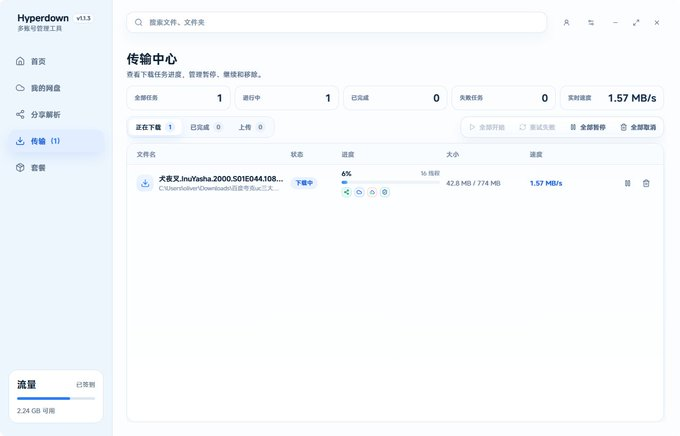Switch to the 正在下载 tab
This screenshot has height=436, width=680.
pos(155,127)
